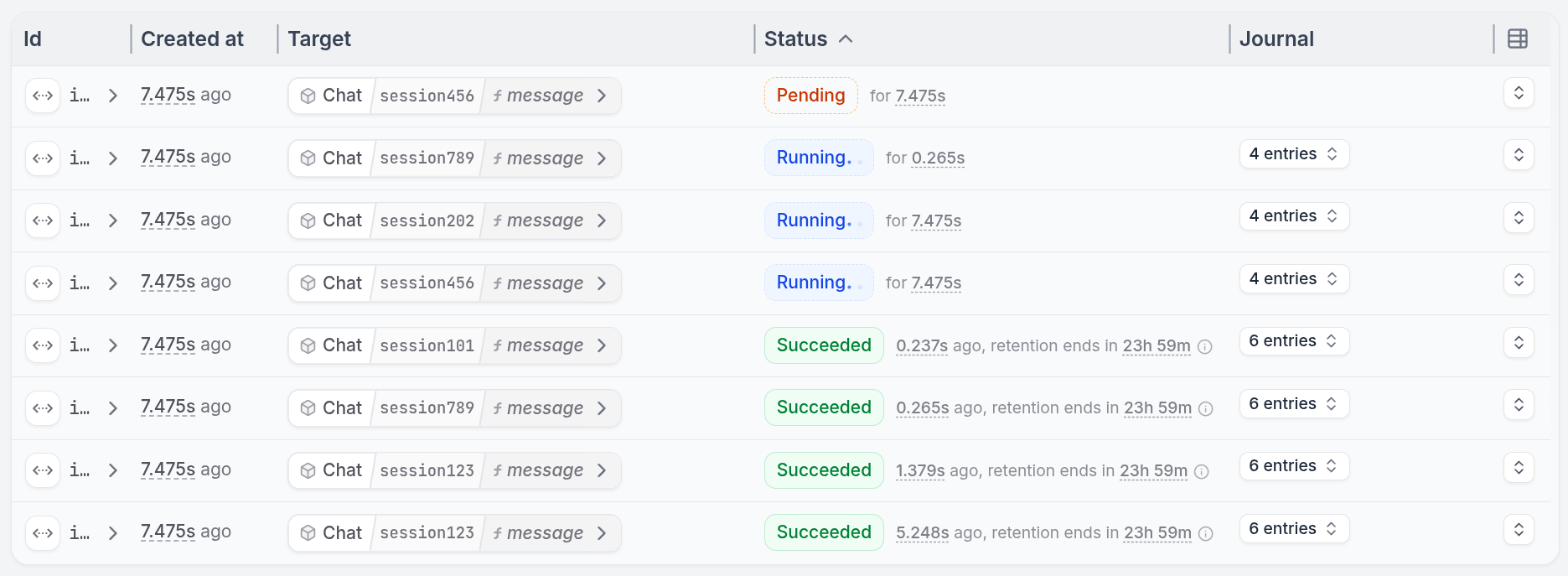Open the message handler chevron in the Pending row
This screenshot has height=576, width=1568.
tap(602, 96)
